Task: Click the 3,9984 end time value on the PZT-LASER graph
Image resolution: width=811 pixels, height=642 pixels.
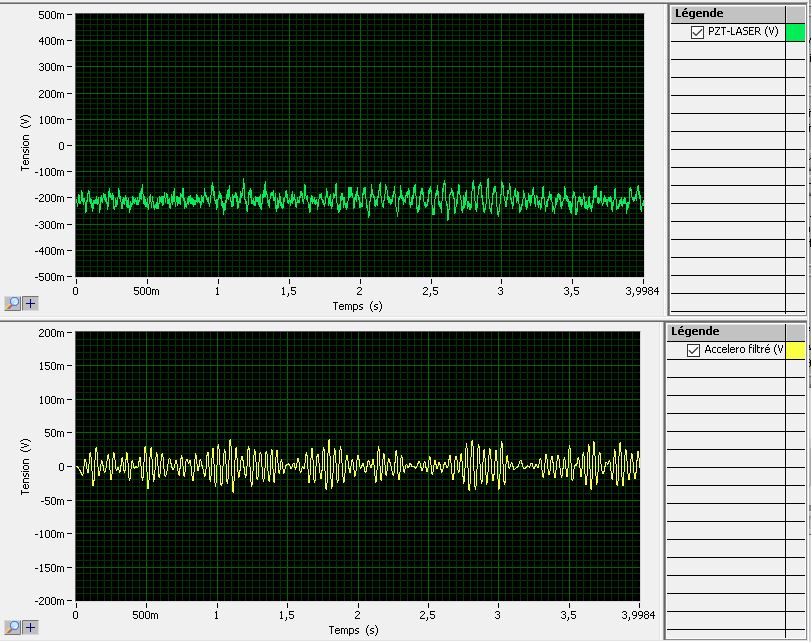Action: 642,292
